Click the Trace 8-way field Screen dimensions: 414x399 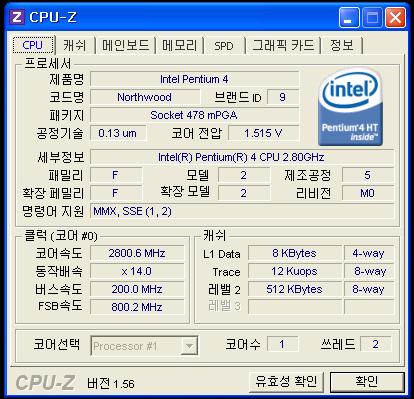(x=369, y=271)
